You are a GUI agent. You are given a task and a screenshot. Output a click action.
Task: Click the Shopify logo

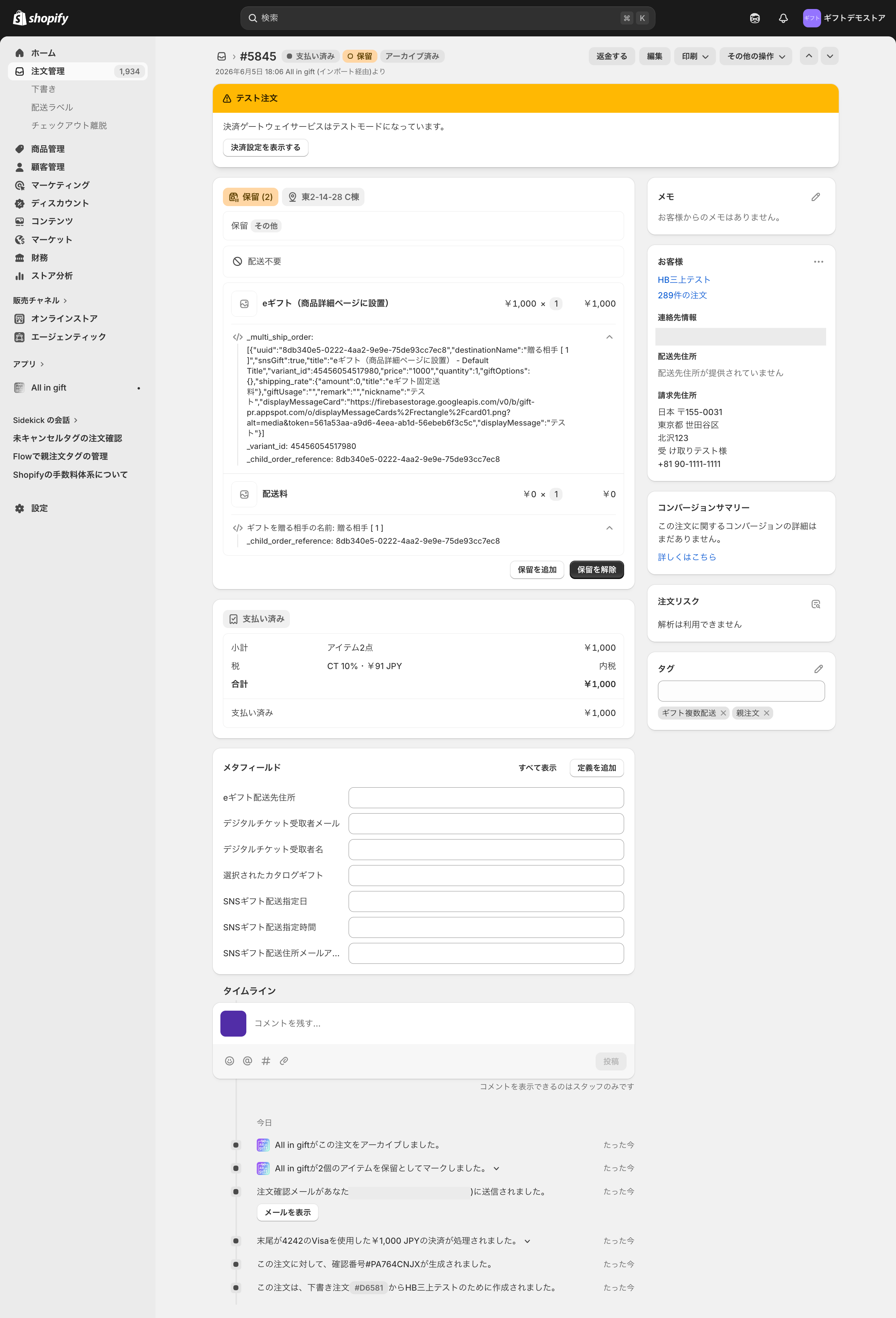tap(40, 18)
